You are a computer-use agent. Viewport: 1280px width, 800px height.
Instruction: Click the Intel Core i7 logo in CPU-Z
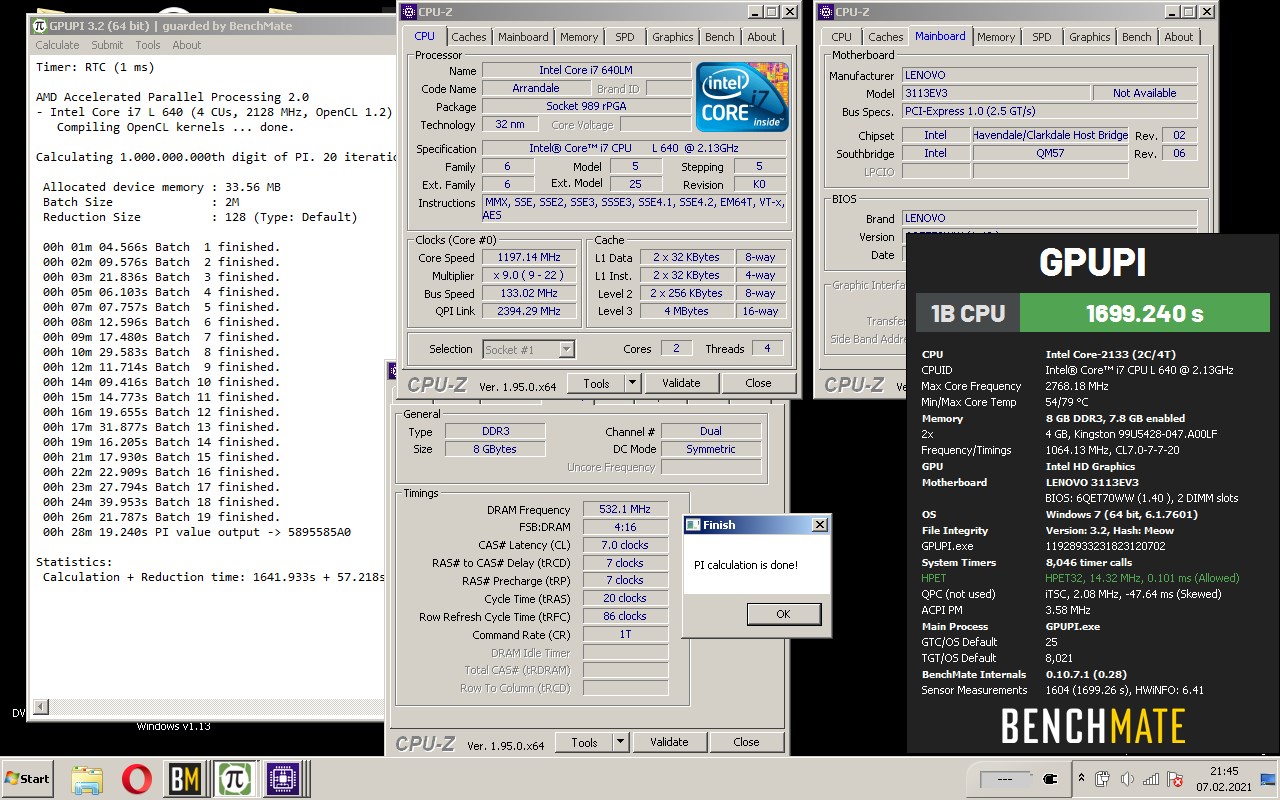point(742,97)
